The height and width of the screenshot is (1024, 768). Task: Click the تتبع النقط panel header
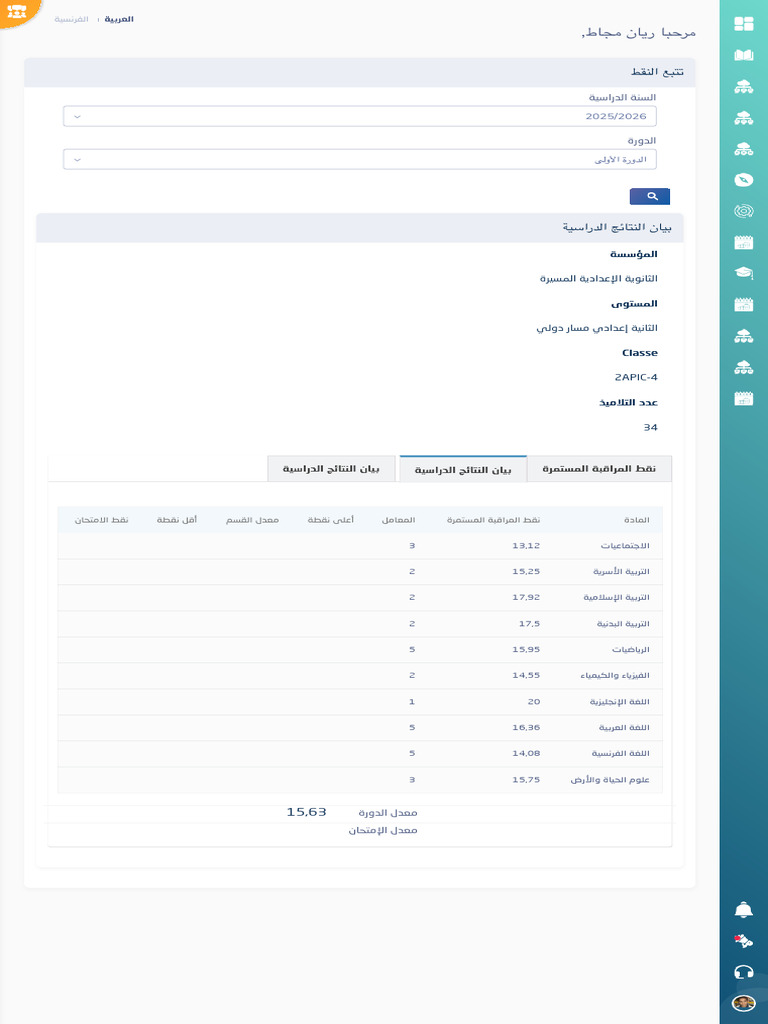[x=360, y=72]
